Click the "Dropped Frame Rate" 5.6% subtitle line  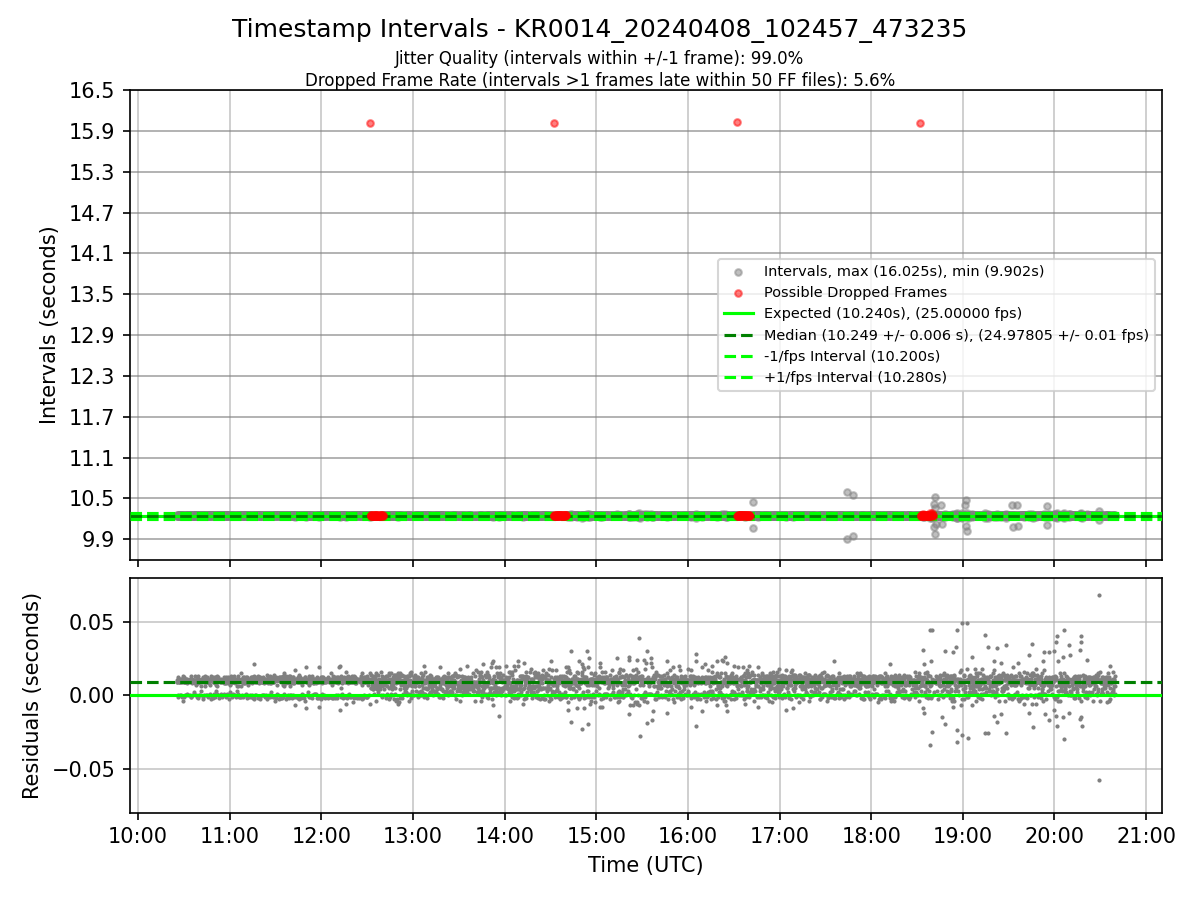coord(599,80)
